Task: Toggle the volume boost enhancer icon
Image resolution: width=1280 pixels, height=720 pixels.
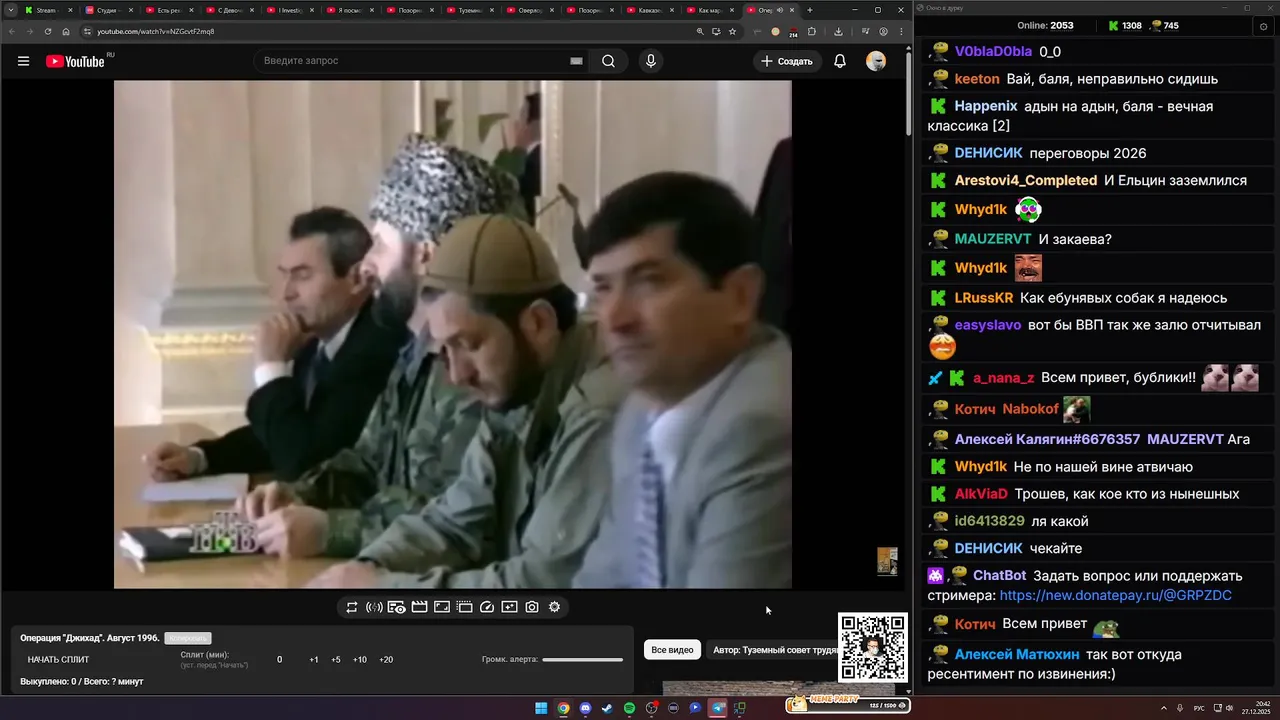Action: point(374,607)
